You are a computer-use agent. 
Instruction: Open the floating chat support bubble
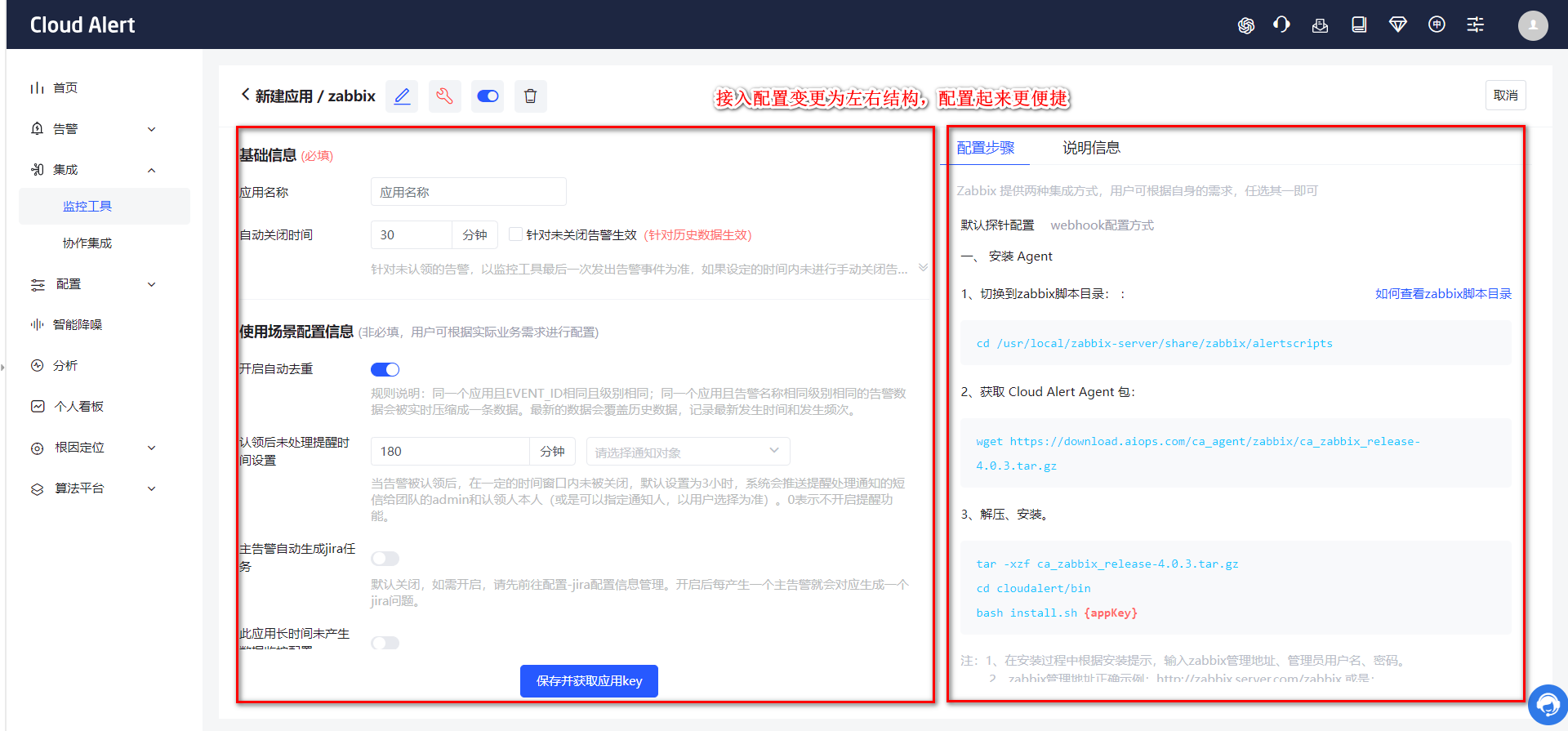pyautogui.click(x=1547, y=704)
